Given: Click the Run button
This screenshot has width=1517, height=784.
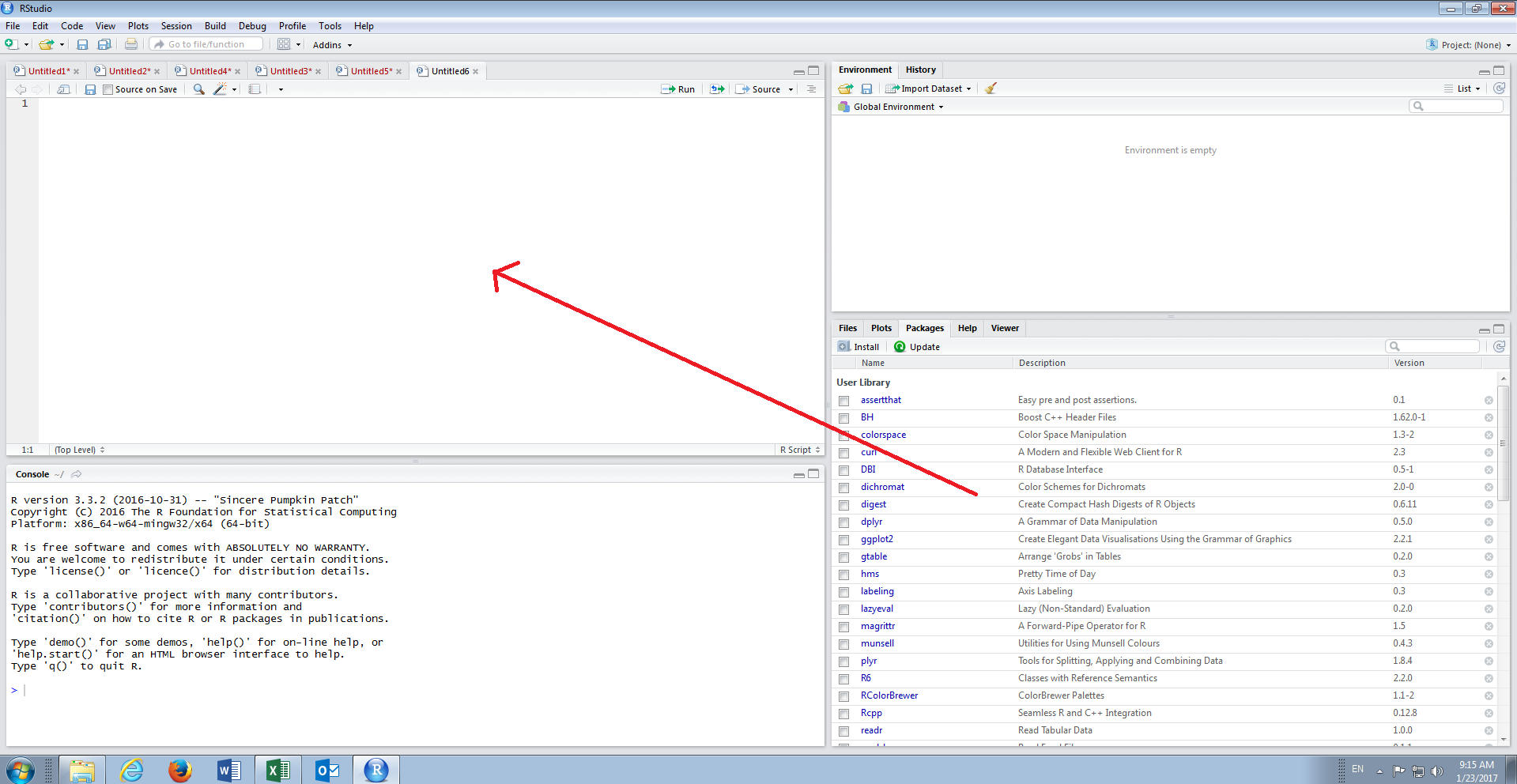Looking at the screenshot, I should (678, 89).
